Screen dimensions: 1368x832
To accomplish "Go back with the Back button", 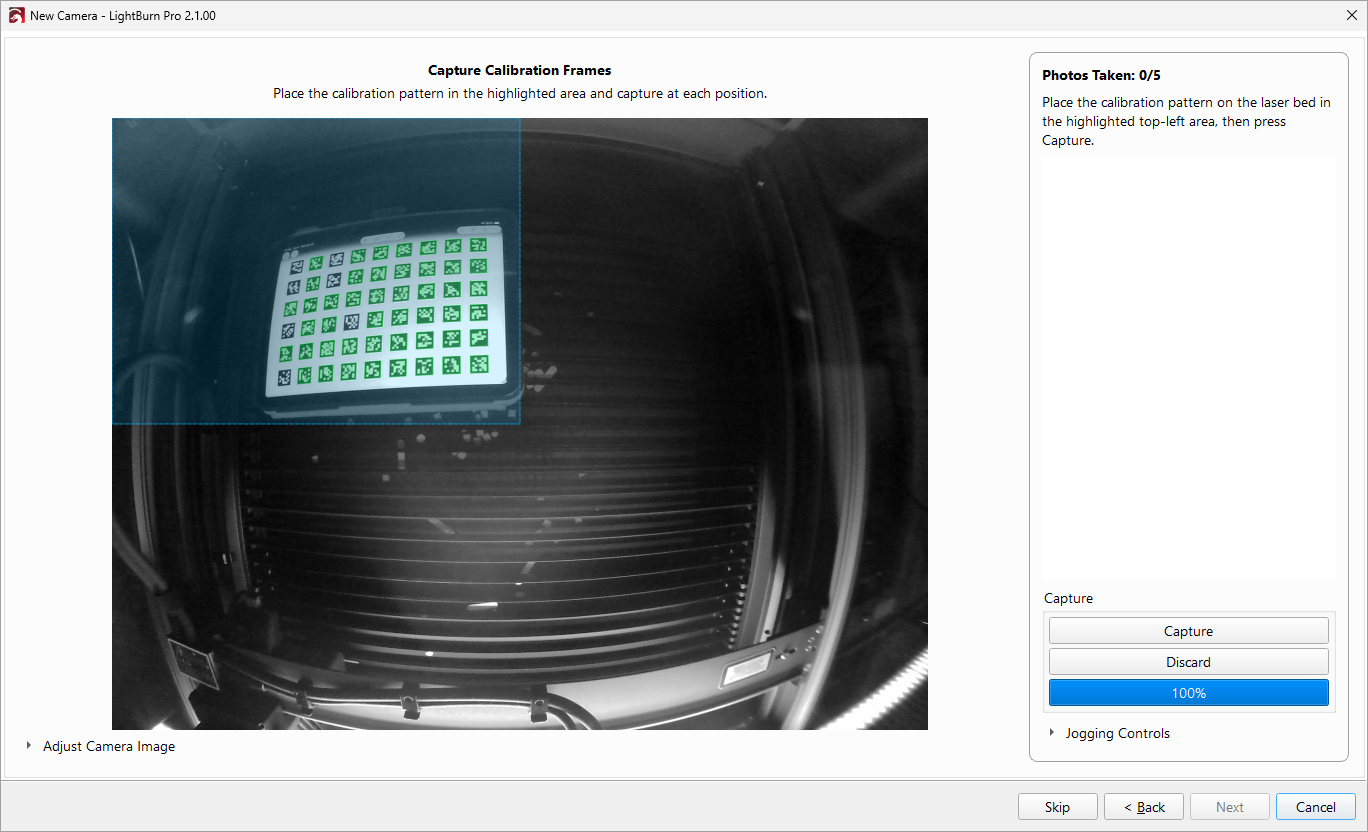I will [1144, 807].
